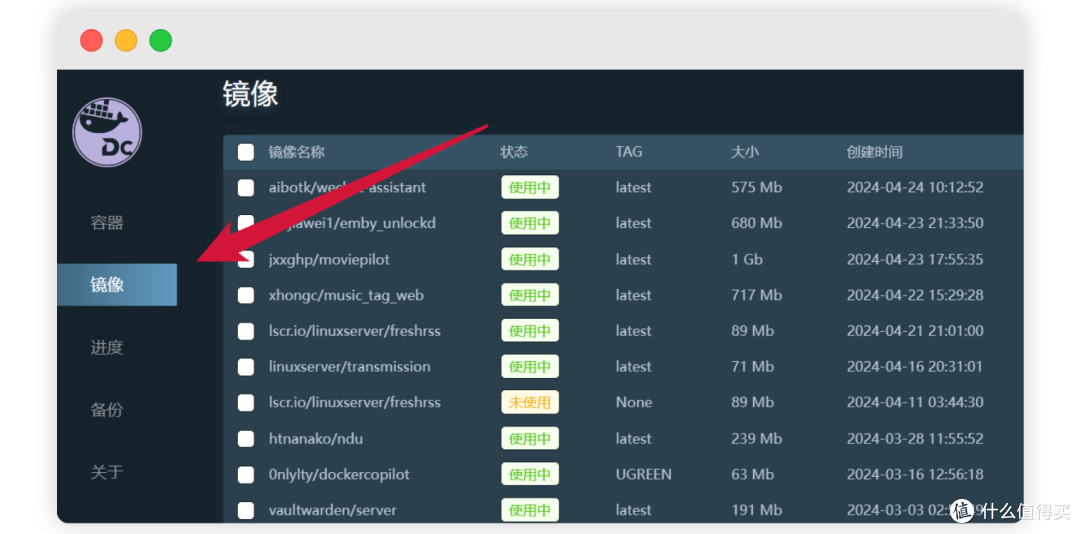Viewport: 1080px width, 534px height.
Task: Click the UGREEN tag cell
Action: [643, 474]
